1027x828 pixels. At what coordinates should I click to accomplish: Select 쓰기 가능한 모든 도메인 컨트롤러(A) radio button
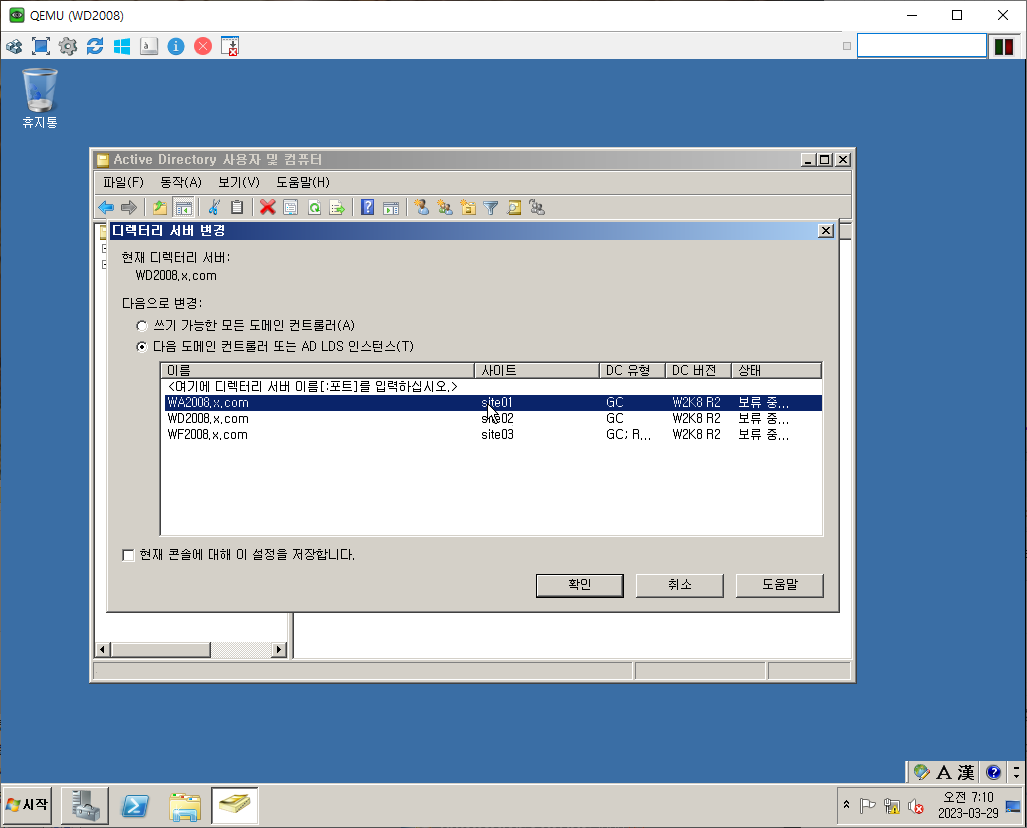point(141,326)
